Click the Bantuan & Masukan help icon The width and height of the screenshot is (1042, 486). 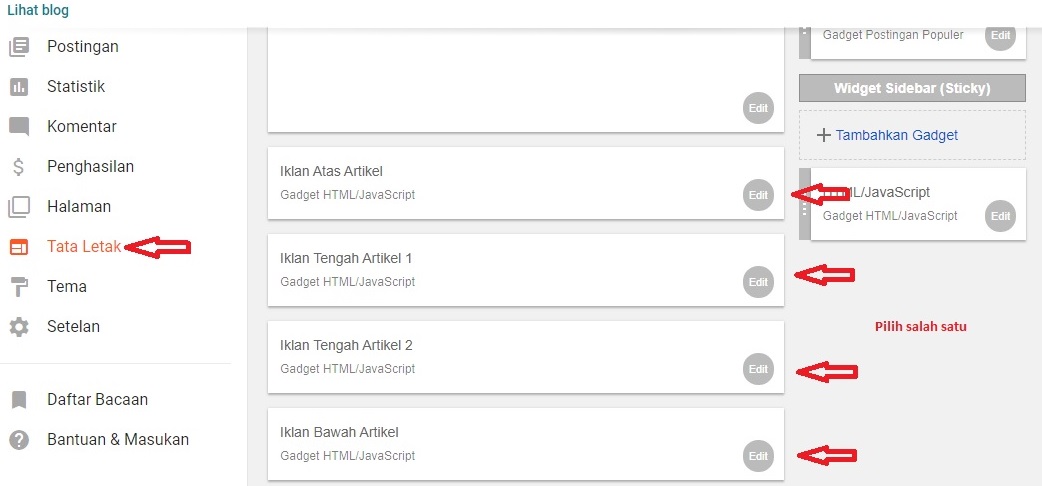(x=19, y=440)
